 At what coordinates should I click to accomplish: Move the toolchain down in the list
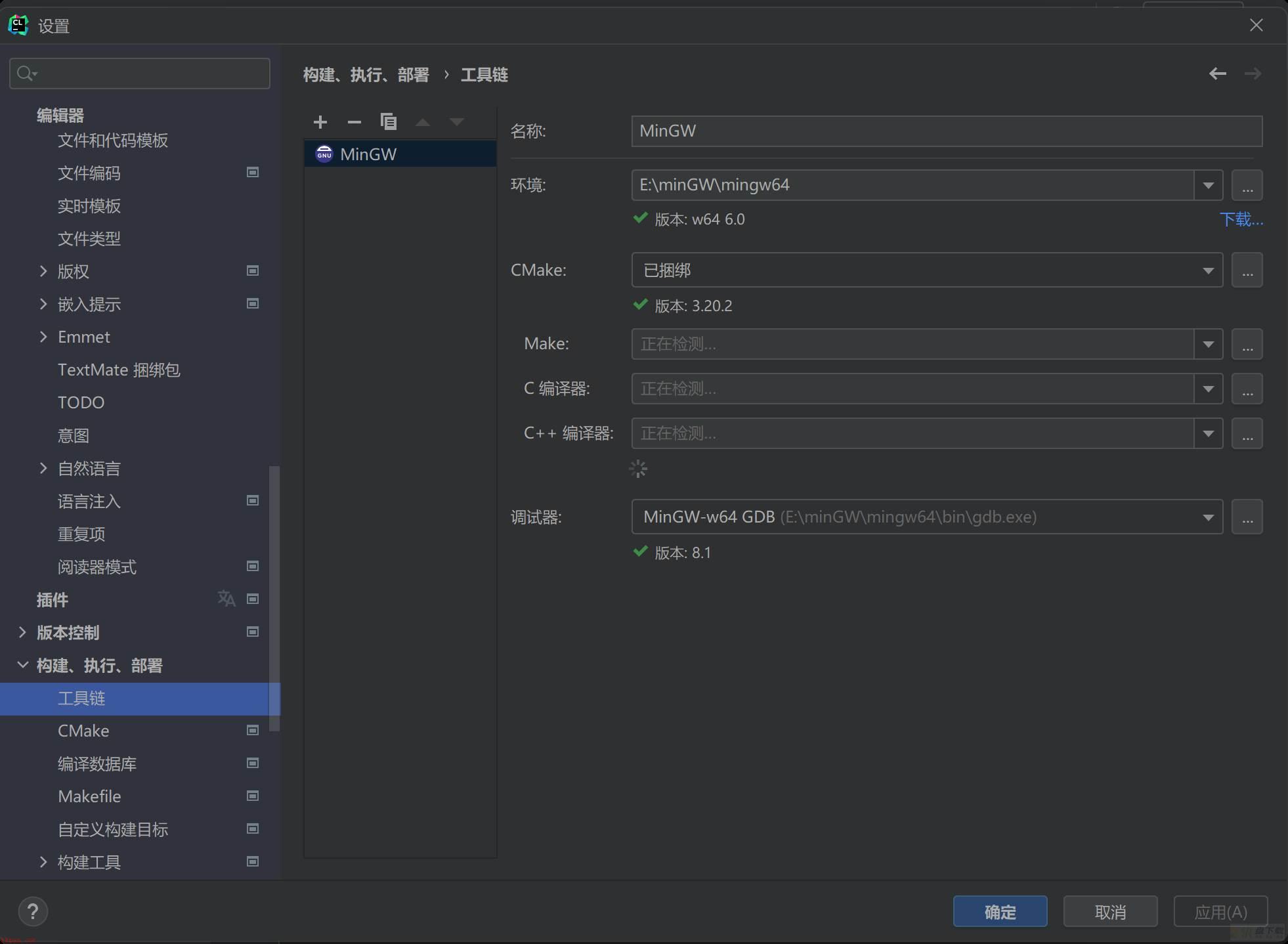[457, 122]
